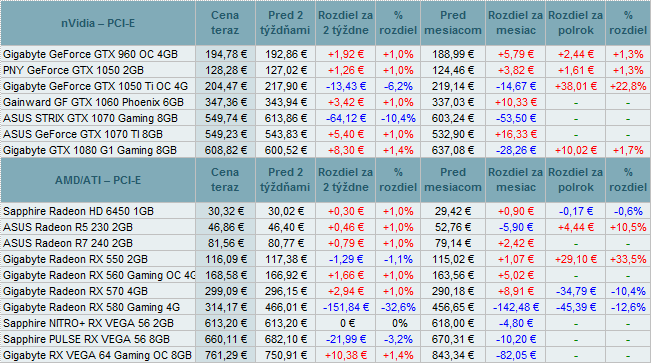Click top Pred mesiacom column header
The width and height of the screenshot is (651, 363).
tap(453, 23)
